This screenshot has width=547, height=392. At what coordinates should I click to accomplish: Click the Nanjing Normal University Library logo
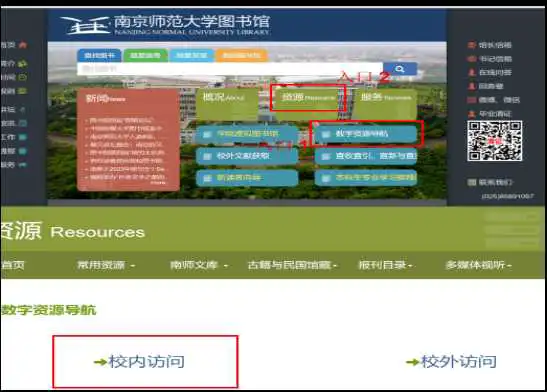click(165, 25)
